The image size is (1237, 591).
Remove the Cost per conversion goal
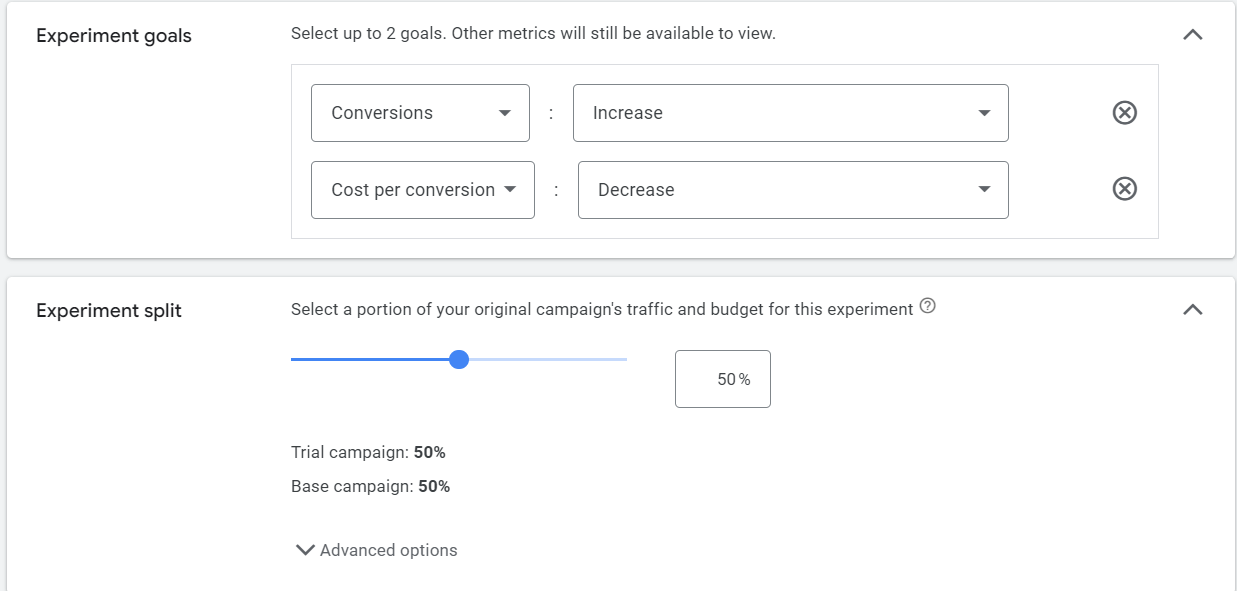point(1124,189)
